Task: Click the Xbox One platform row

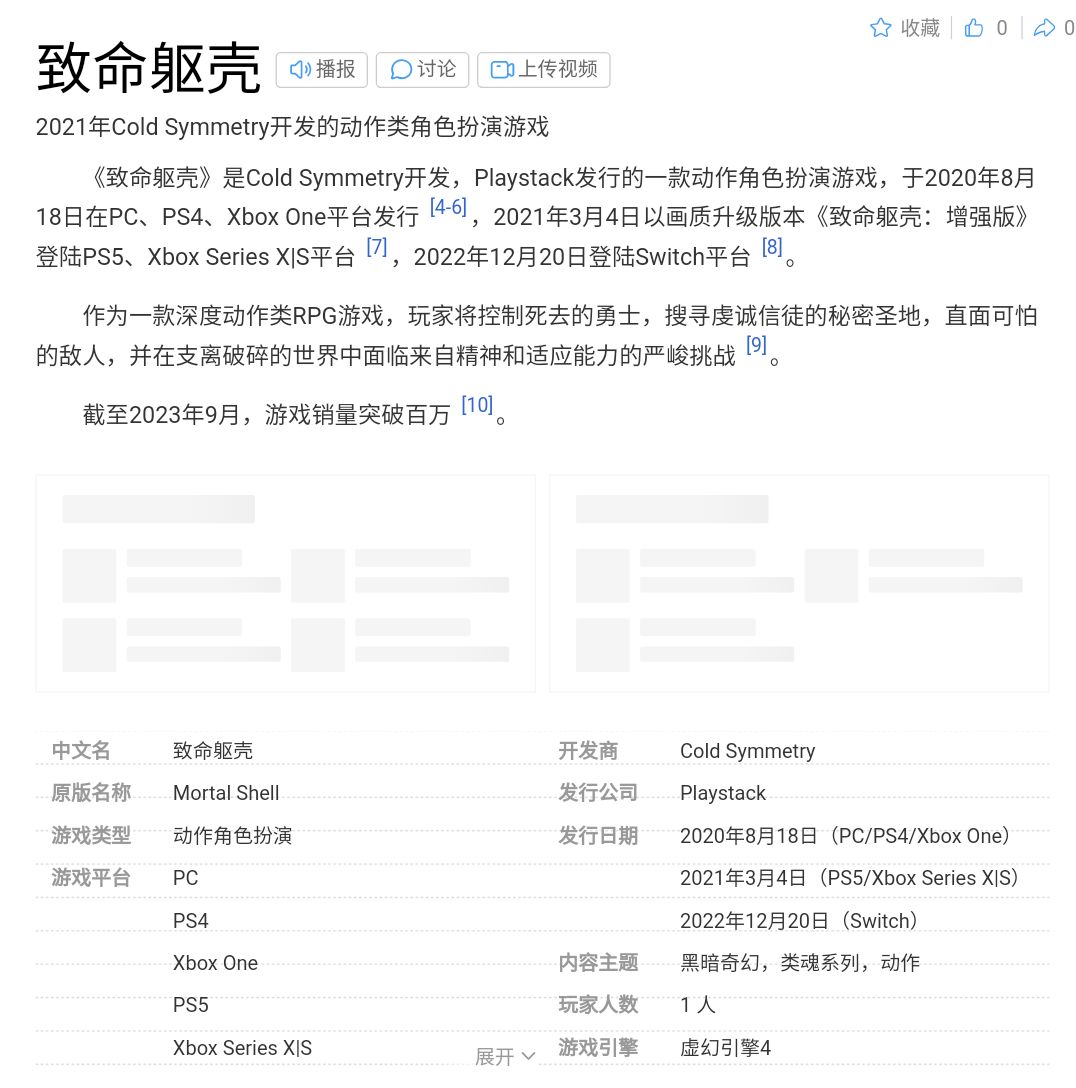Action: (x=215, y=962)
